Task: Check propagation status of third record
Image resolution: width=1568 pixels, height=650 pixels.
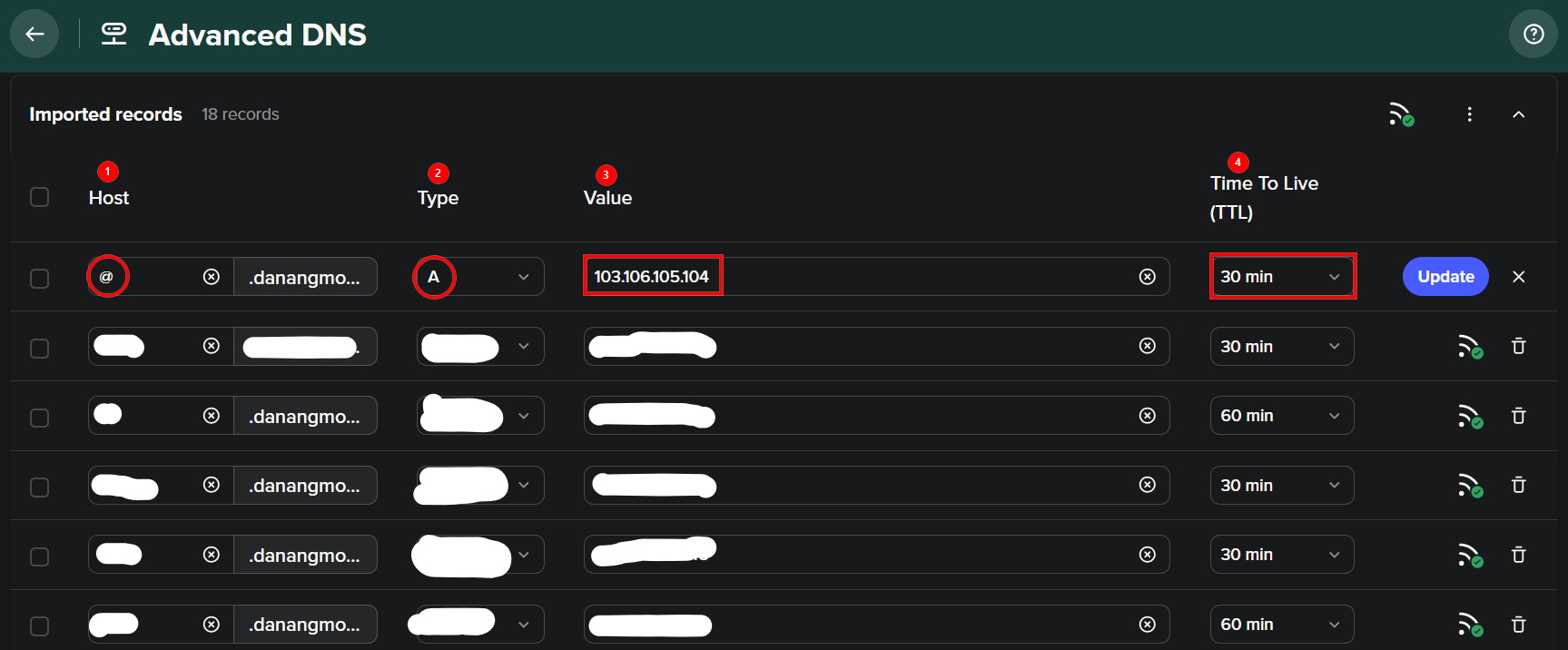Action: (x=1470, y=416)
